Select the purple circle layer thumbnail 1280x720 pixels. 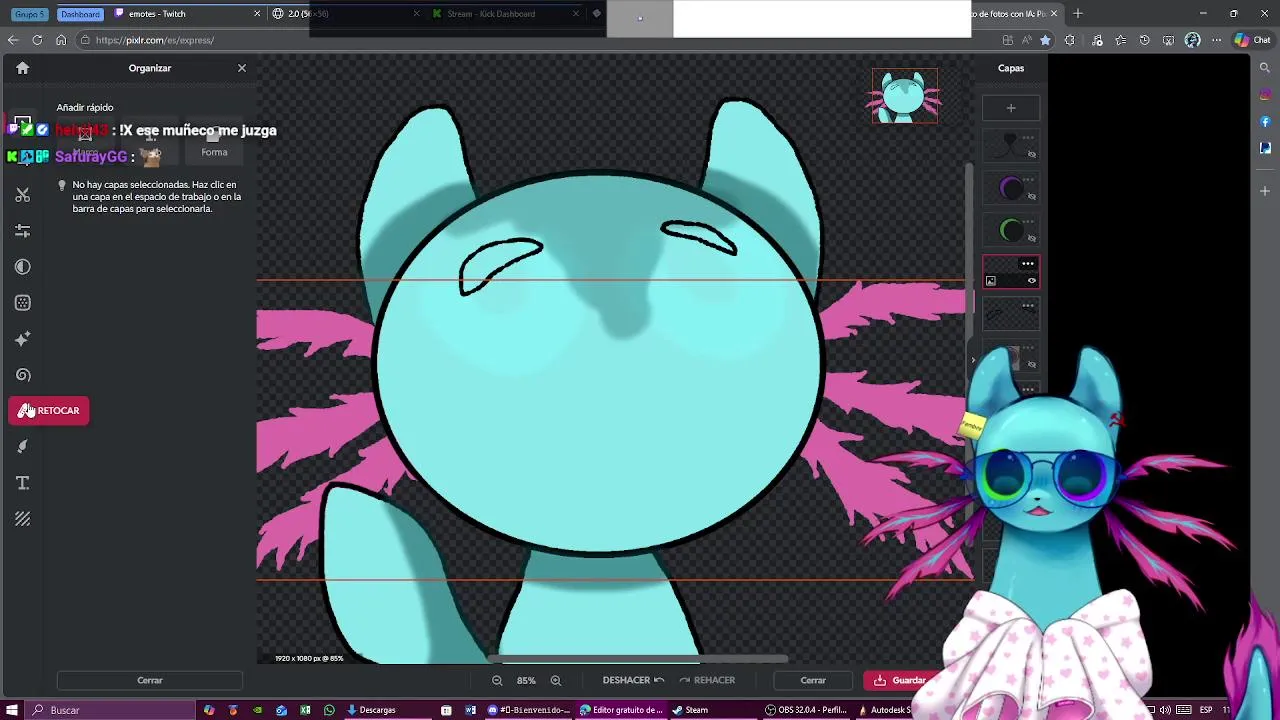[1010, 188]
